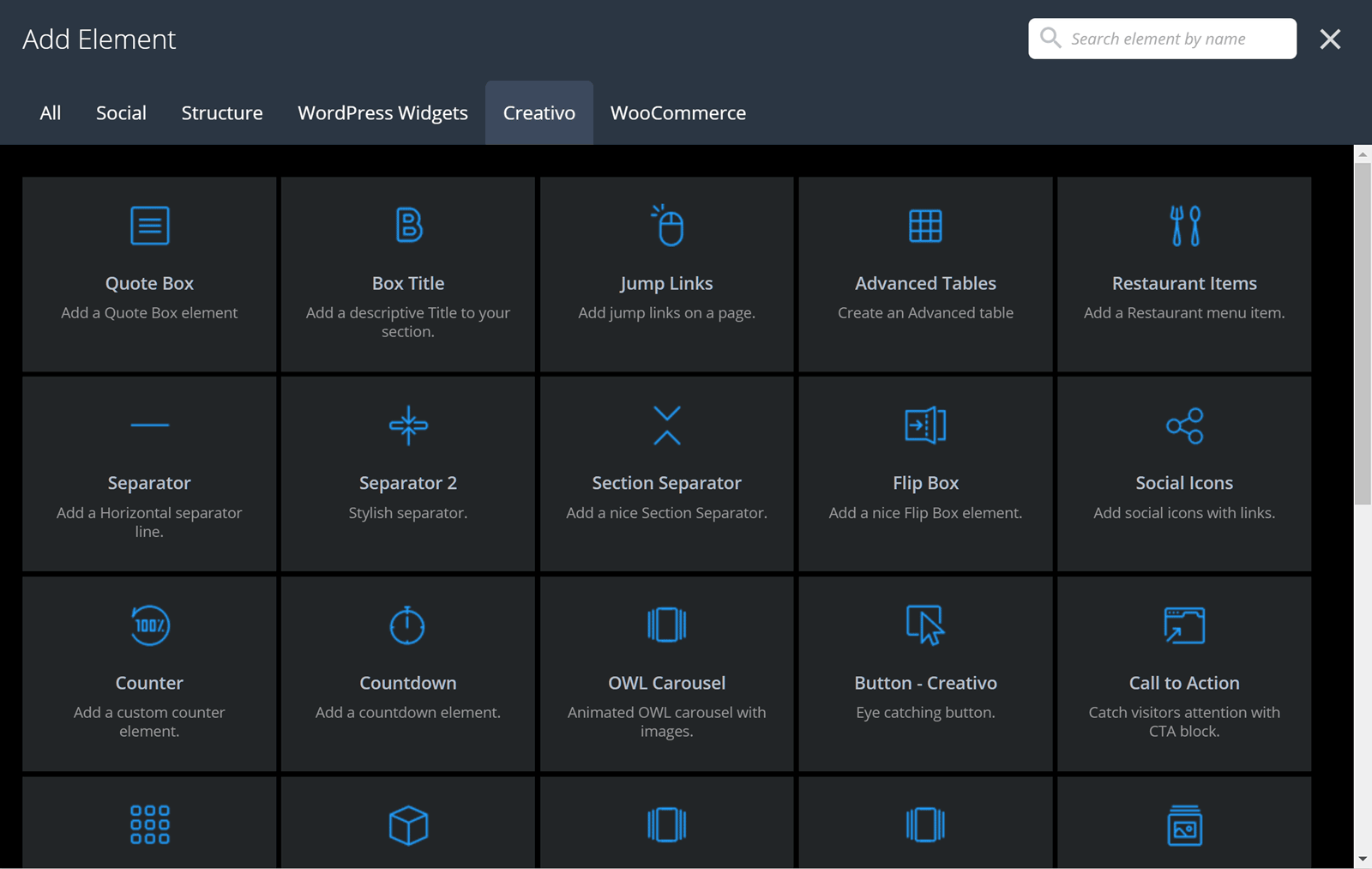Click the Box Title element icon

click(408, 226)
